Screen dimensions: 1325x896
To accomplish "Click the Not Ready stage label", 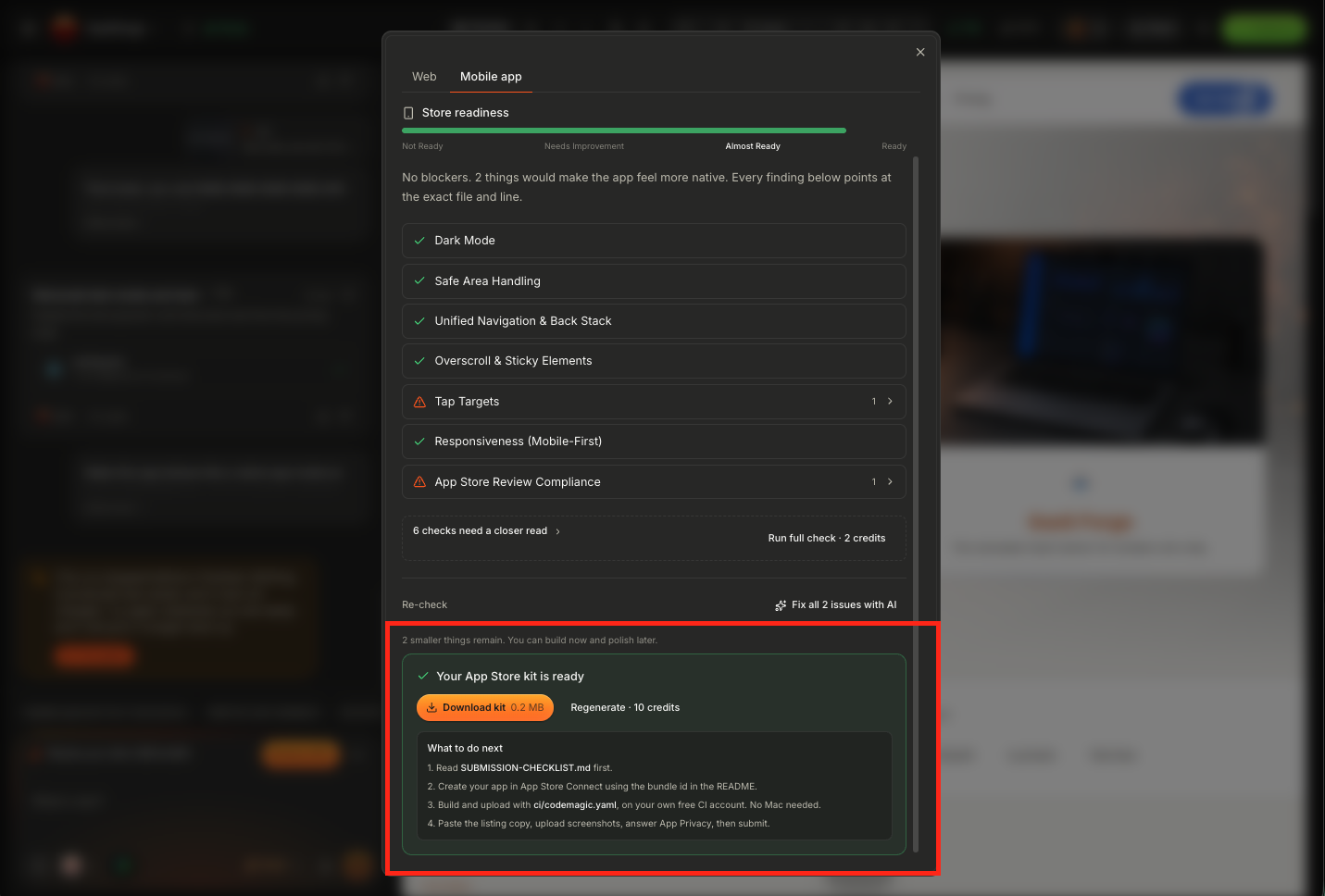I will pos(422,146).
